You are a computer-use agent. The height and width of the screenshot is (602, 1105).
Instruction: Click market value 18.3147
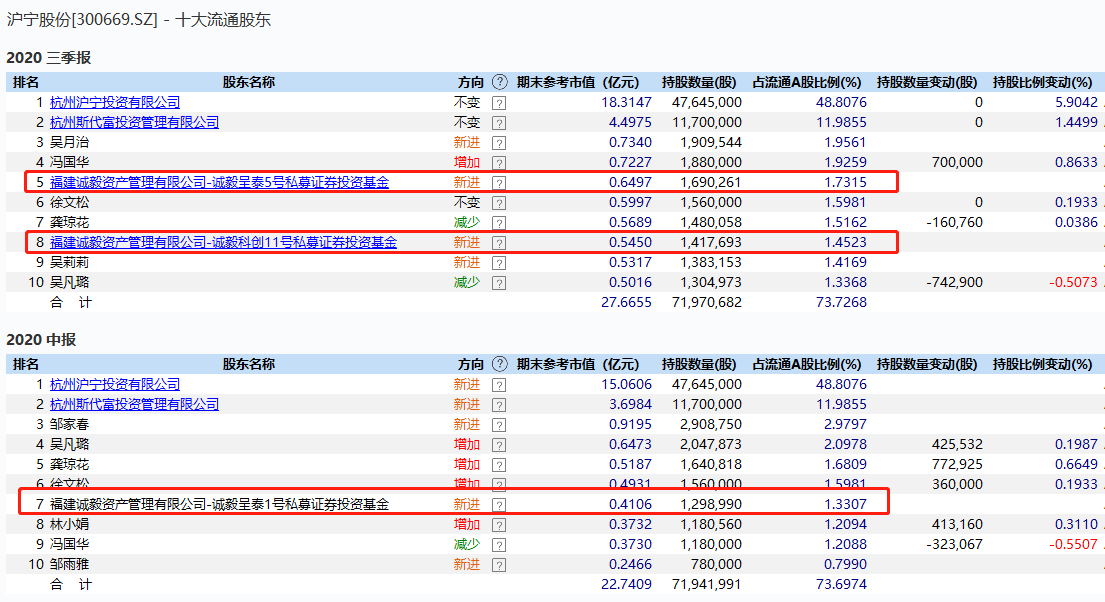[x=626, y=102]
